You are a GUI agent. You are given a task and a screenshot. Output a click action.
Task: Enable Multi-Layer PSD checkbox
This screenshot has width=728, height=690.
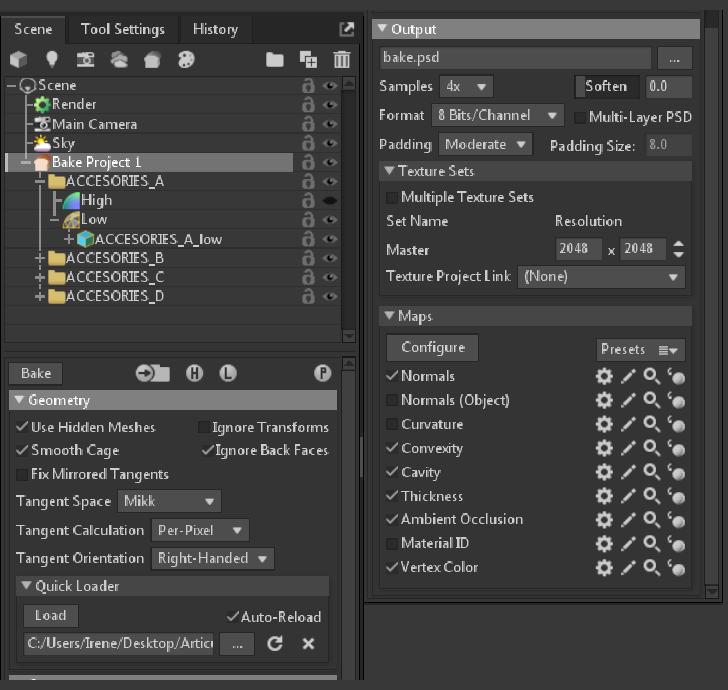pos(580,117)
